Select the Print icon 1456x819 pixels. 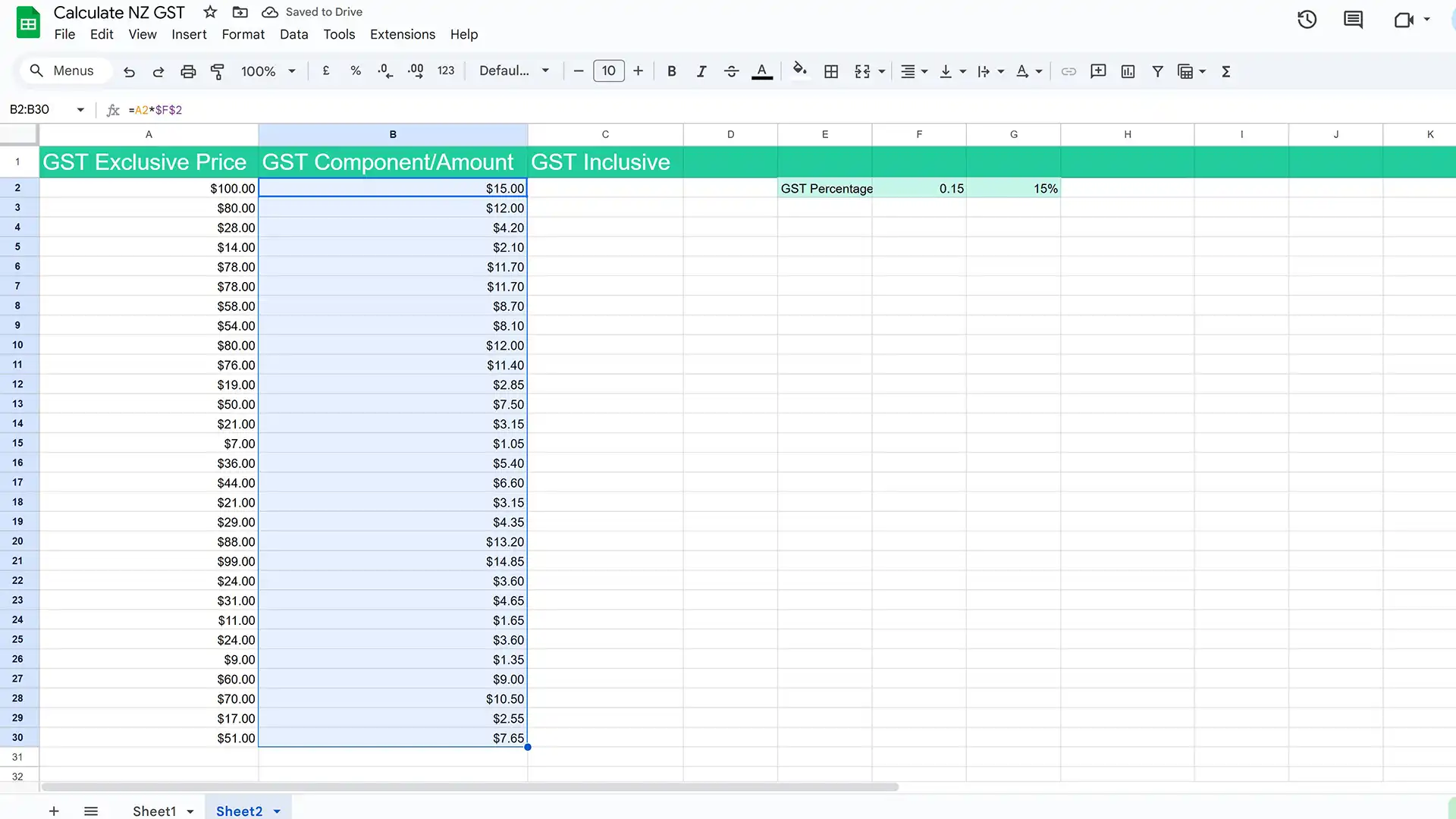click(x=188, y=71)
